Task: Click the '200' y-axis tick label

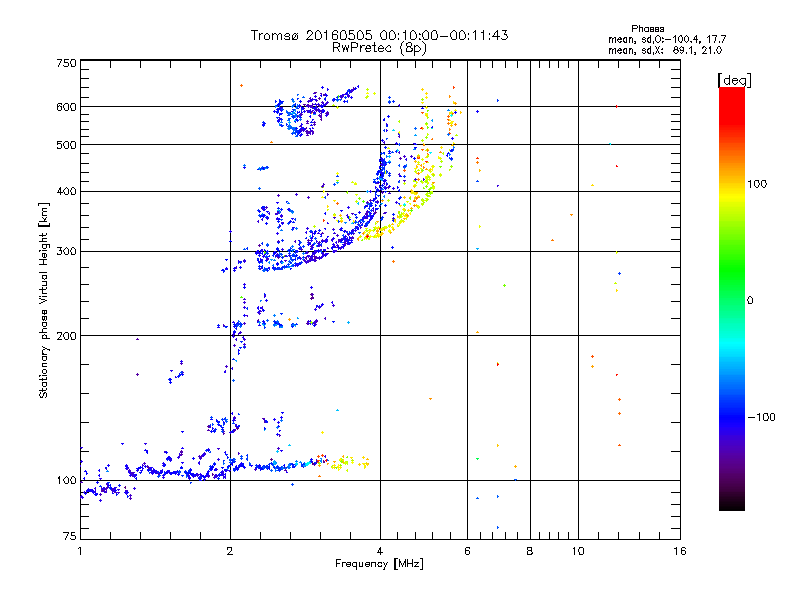Action: click(x=66, y=336)
